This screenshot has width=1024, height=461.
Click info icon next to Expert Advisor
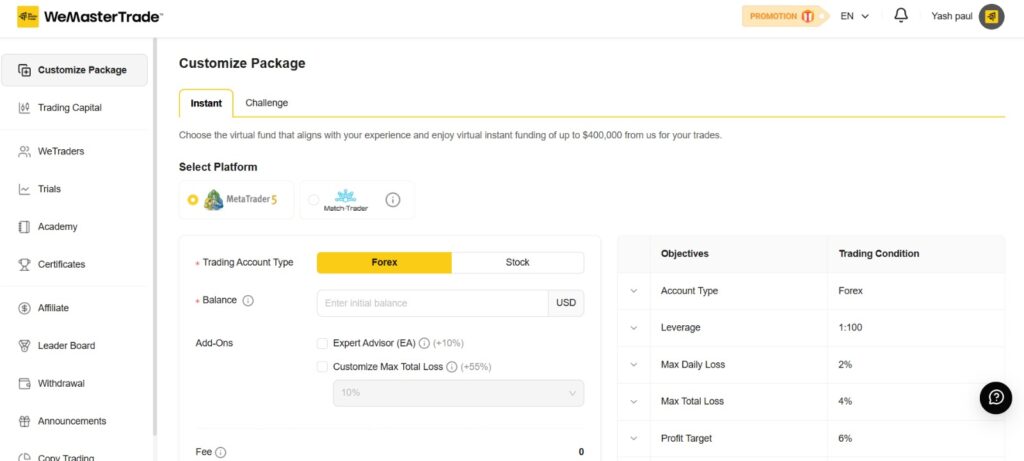(x=424, y=343)
